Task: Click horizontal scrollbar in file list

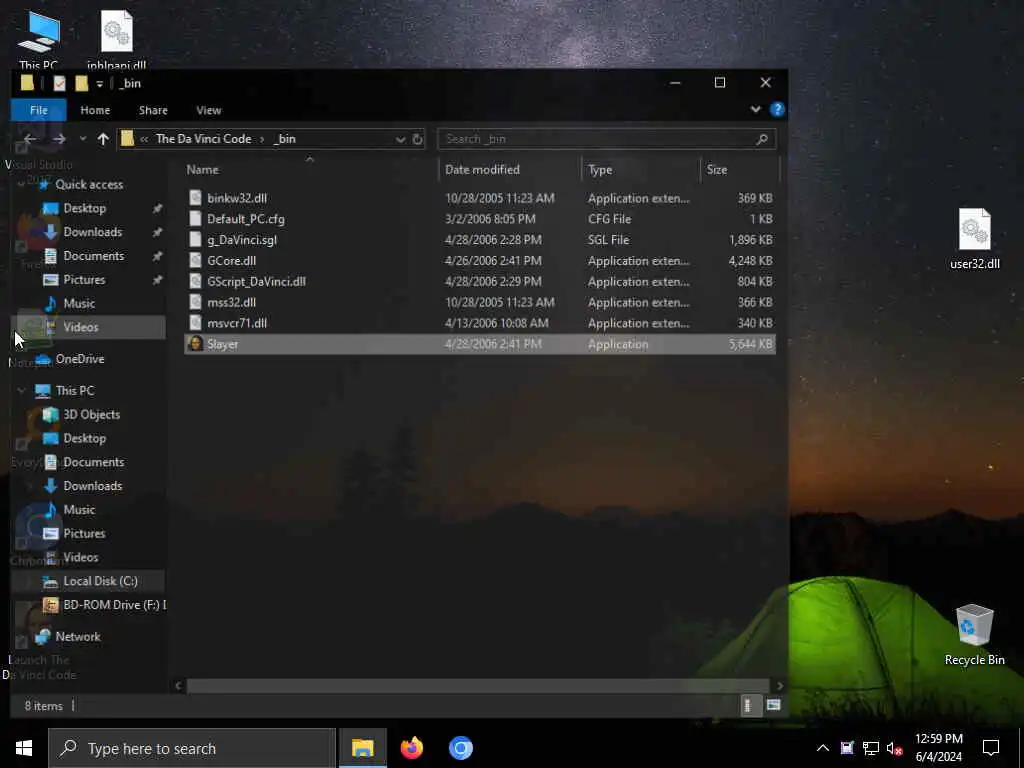Action: pos(477,686)
